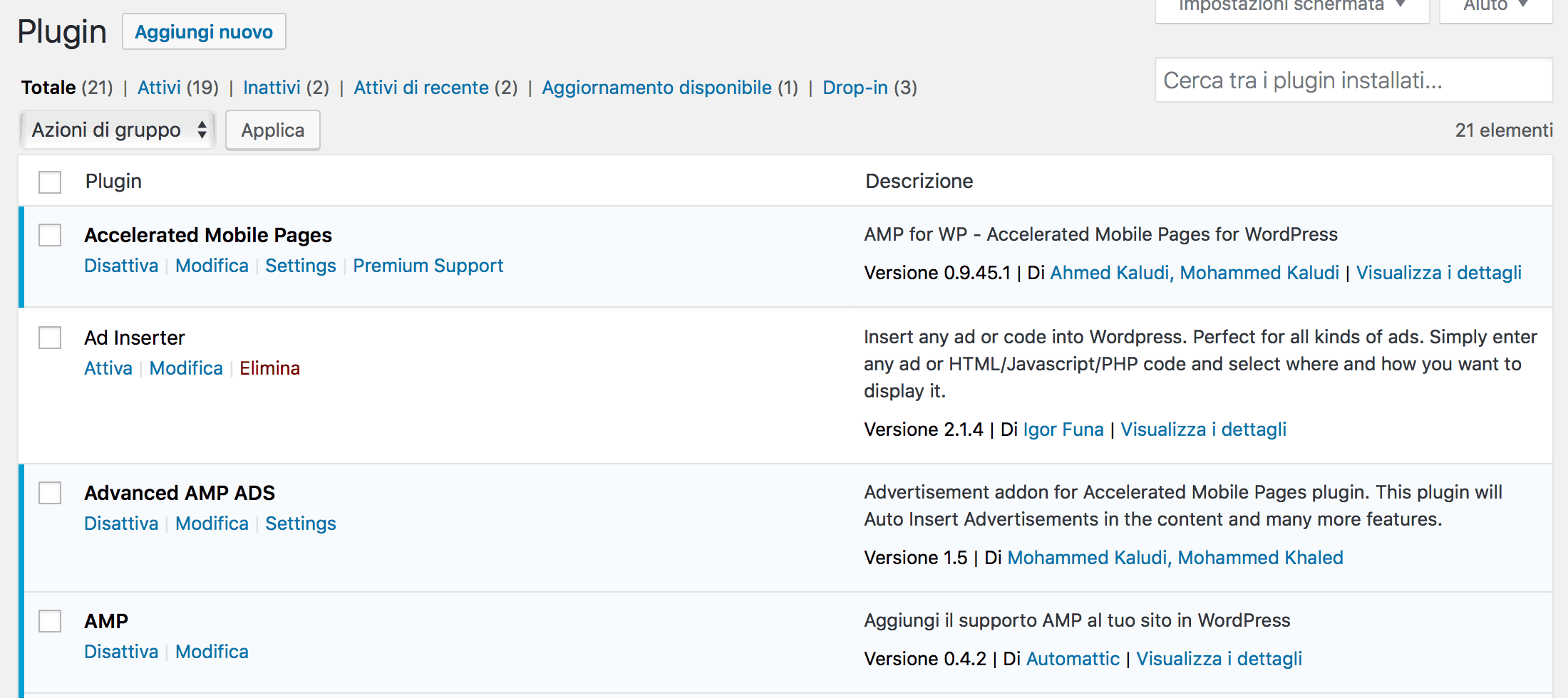The image size is (1568, 698).
Task: Show plugins with Aggiornamento disponibile
Action: [x=656, y=87]
